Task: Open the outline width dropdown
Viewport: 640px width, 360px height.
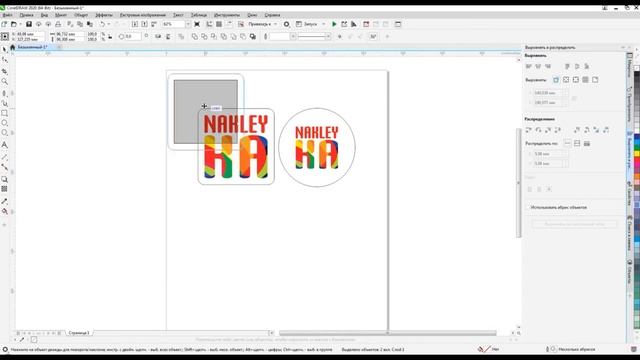Action: pos(293,37)
